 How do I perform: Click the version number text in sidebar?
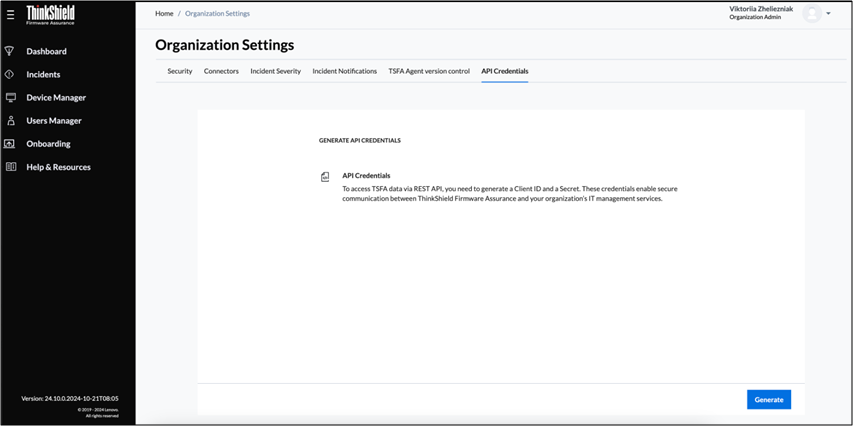coord(70,398)
